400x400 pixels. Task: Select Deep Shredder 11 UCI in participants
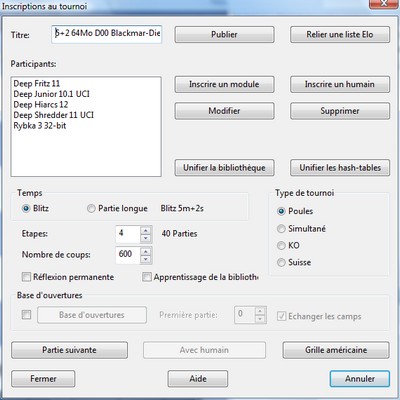[x=54, y=115]
